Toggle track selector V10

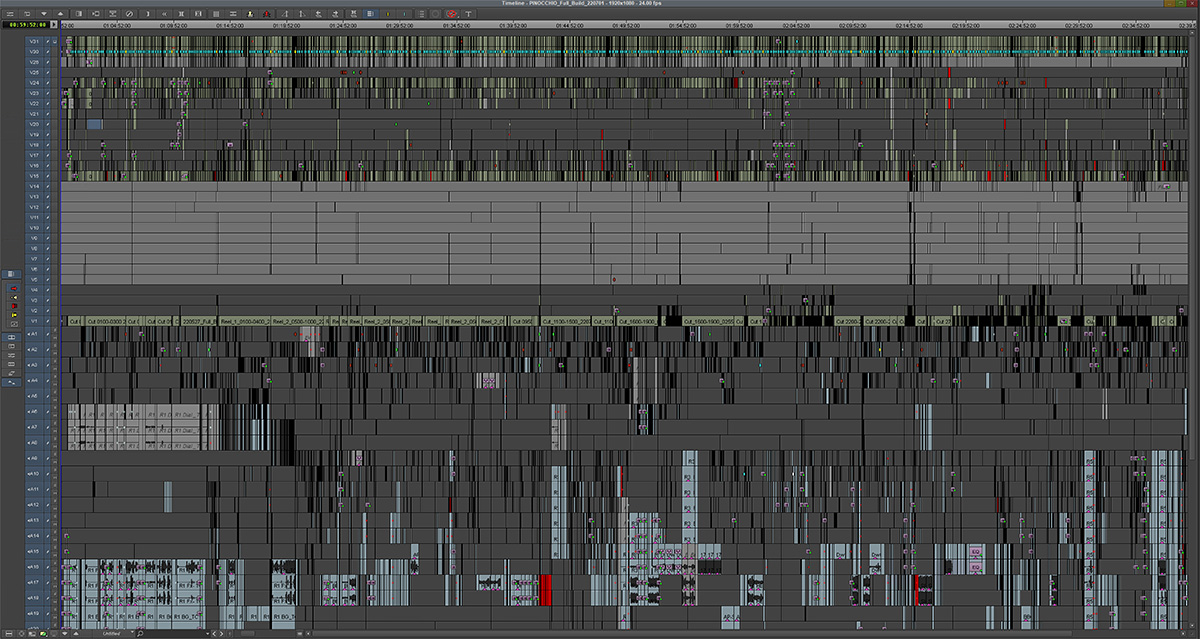[34, 228]
